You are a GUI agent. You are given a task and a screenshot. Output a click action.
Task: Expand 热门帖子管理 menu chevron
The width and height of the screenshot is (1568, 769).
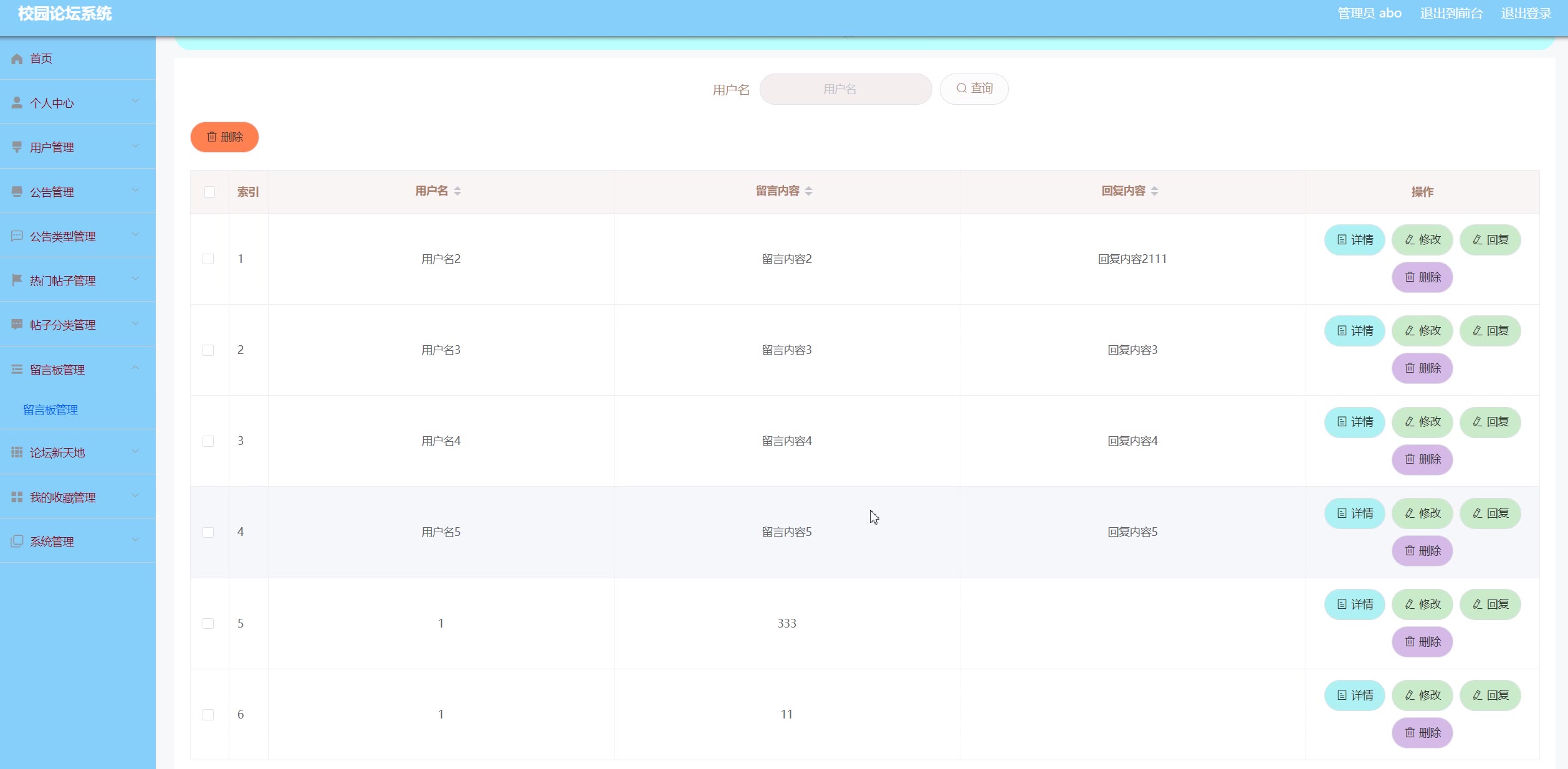tap(135, 279)
